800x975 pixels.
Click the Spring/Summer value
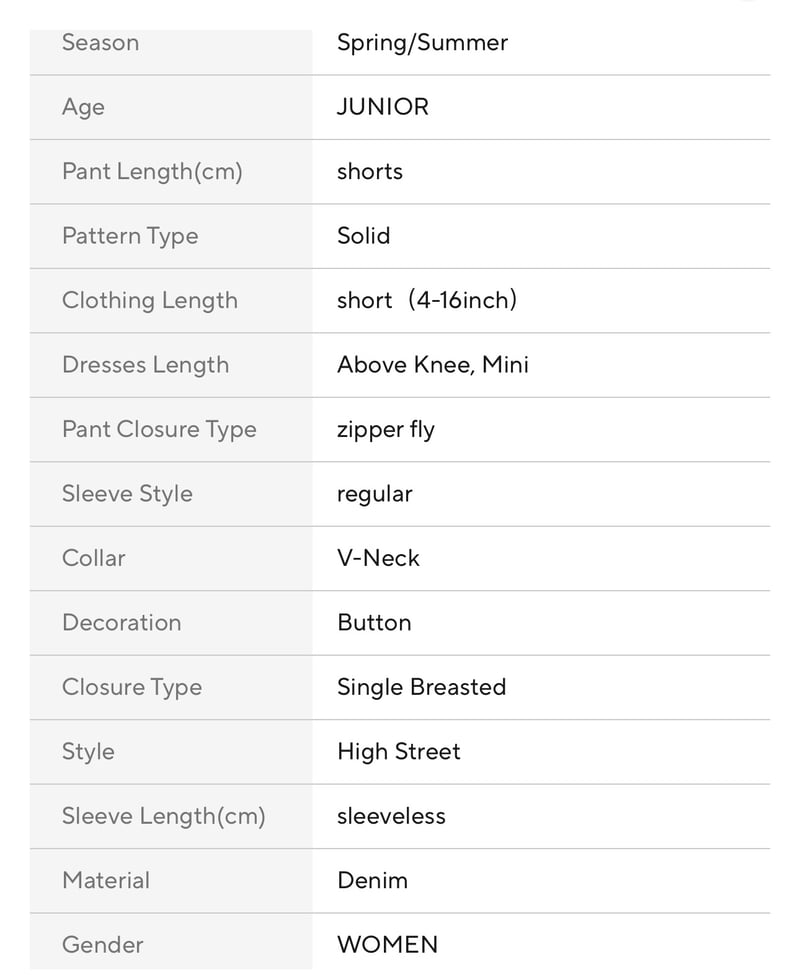[422, 43]
